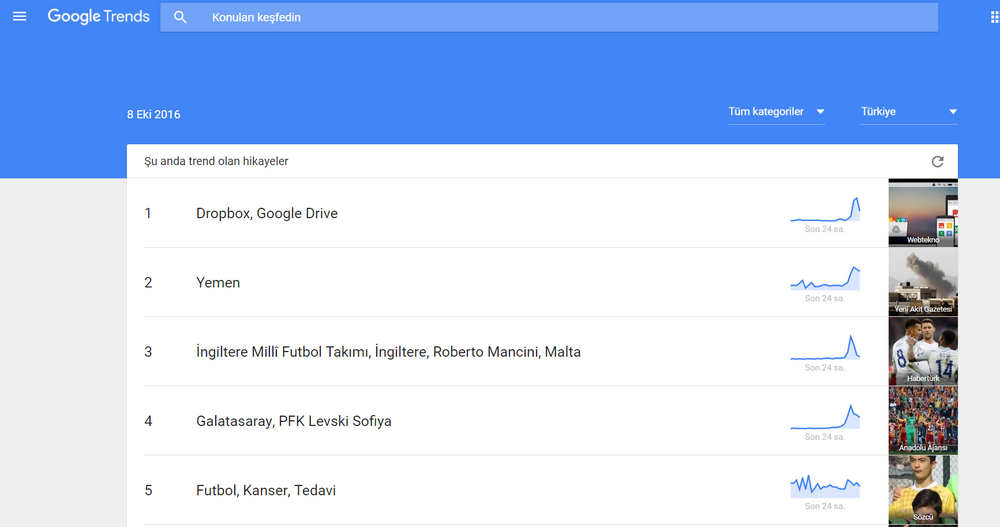1000x527 pixels.
Task: Click the Google Trends logo
Action: pyautogui.click(x=98, y=17)
